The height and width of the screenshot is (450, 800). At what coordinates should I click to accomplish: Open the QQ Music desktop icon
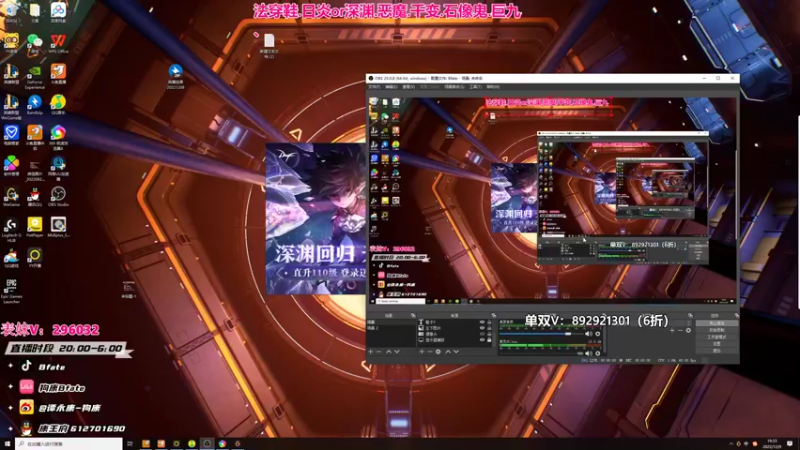(x=58, y=105)
